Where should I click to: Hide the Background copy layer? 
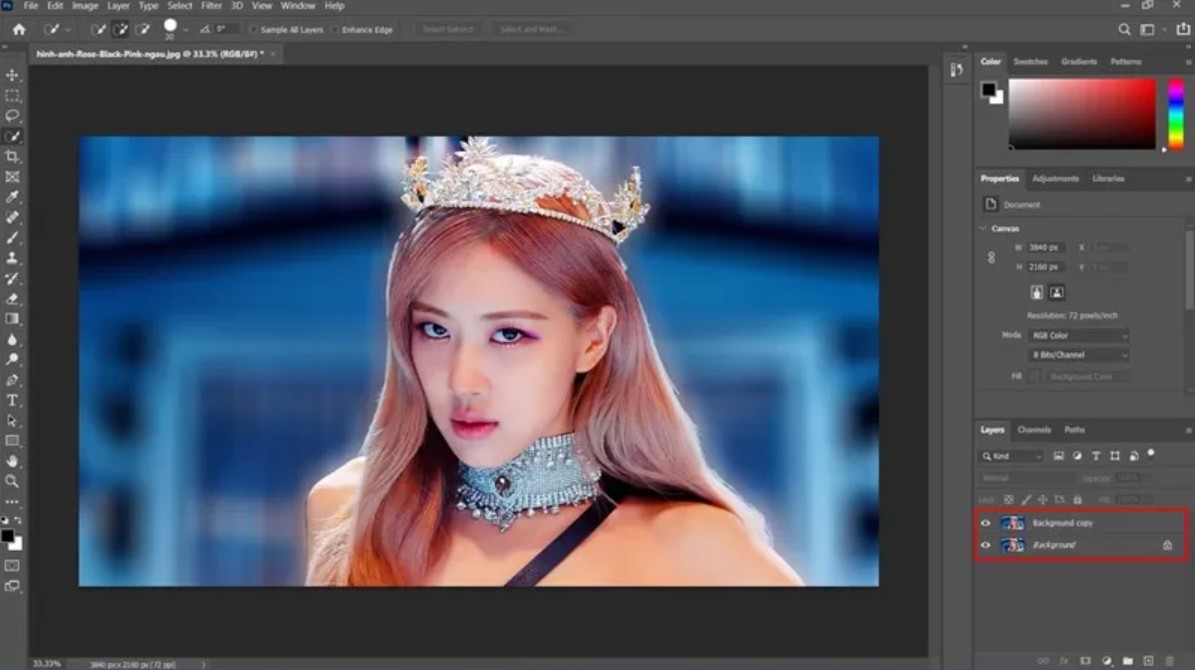click(985, 523)
